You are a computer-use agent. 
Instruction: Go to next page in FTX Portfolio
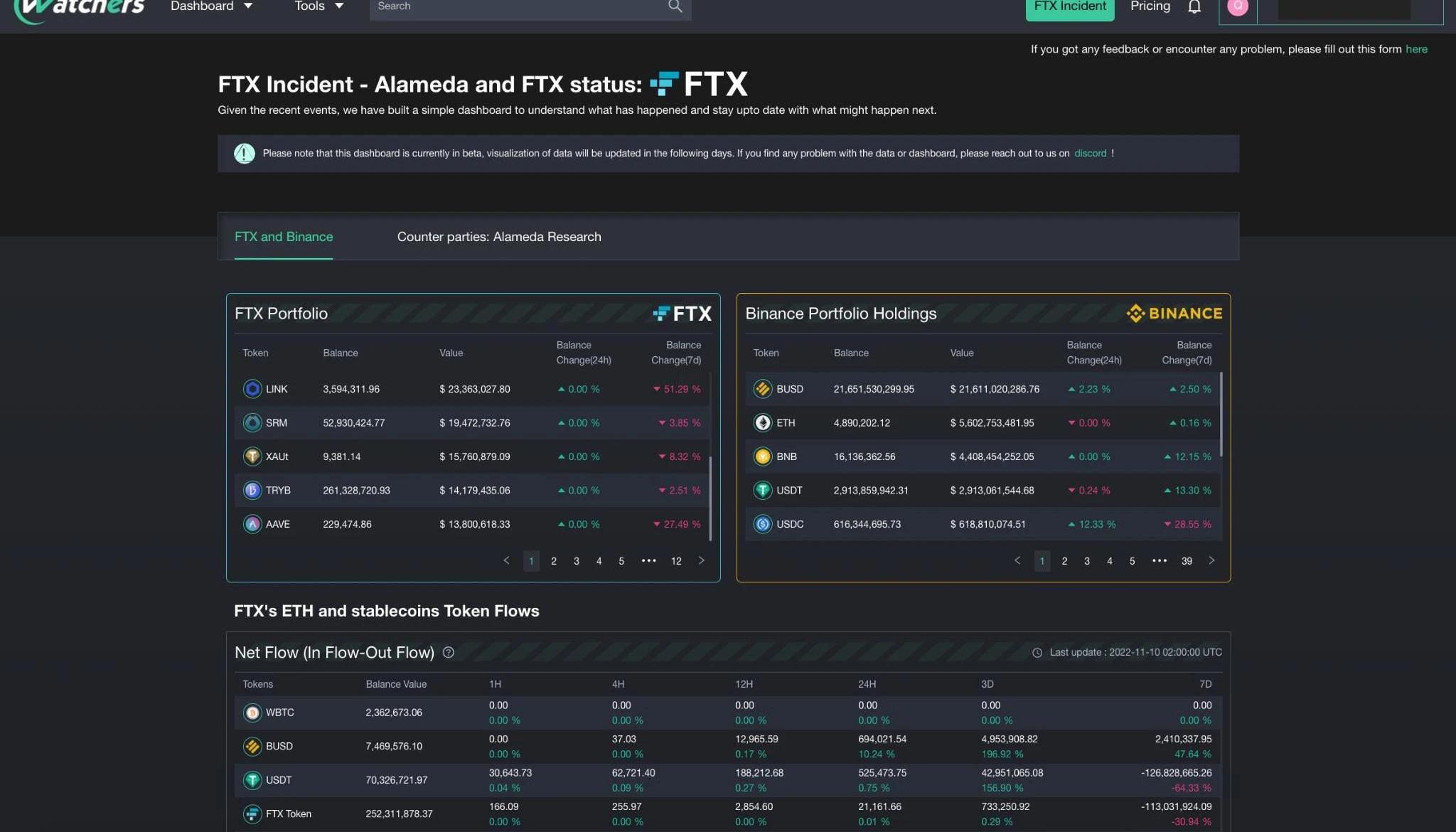pos(701,560)
